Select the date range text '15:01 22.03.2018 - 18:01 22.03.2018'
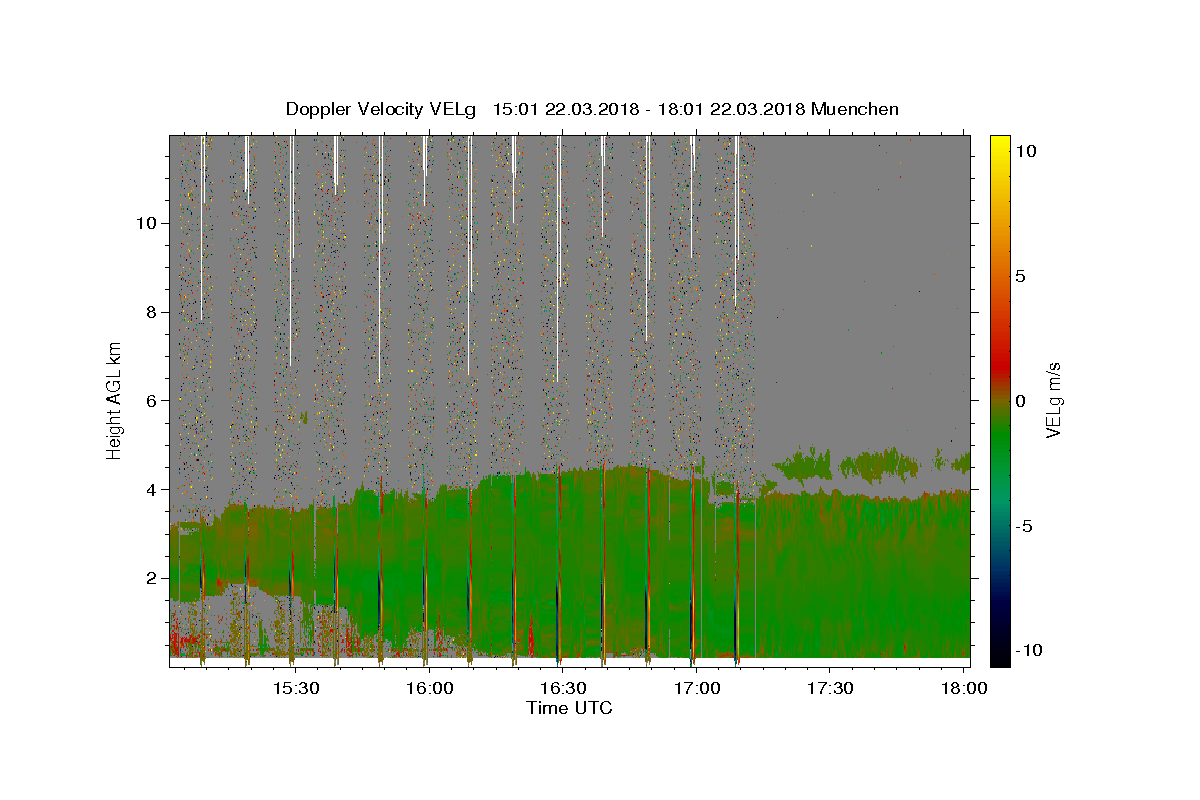This screenshot has width=1200, height=800. tap(650, 109)
